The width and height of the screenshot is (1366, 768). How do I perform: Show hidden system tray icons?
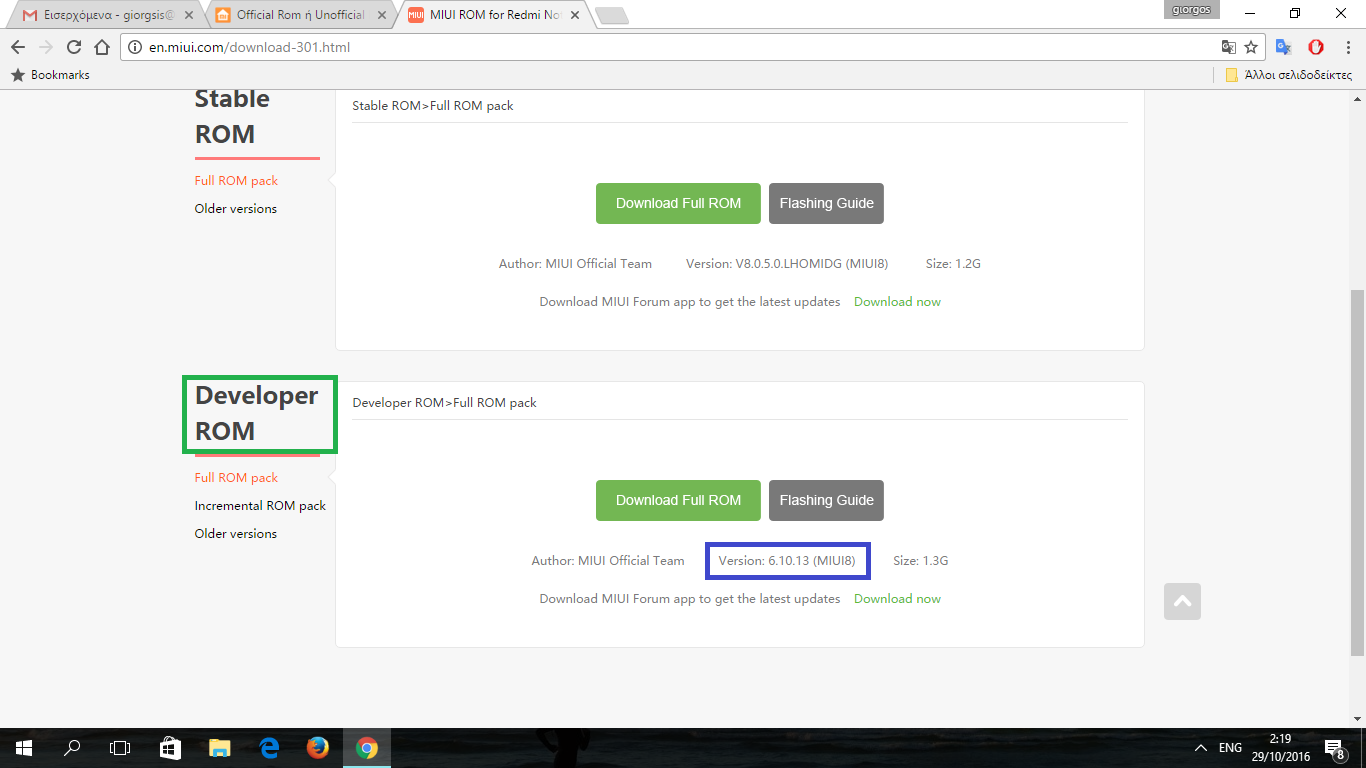[x=1201, y=748]
